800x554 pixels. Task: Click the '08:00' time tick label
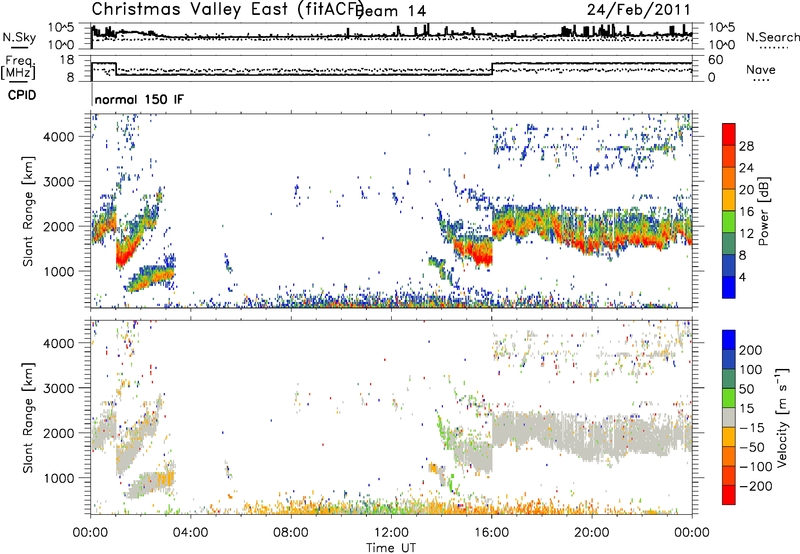click(291, 533)
